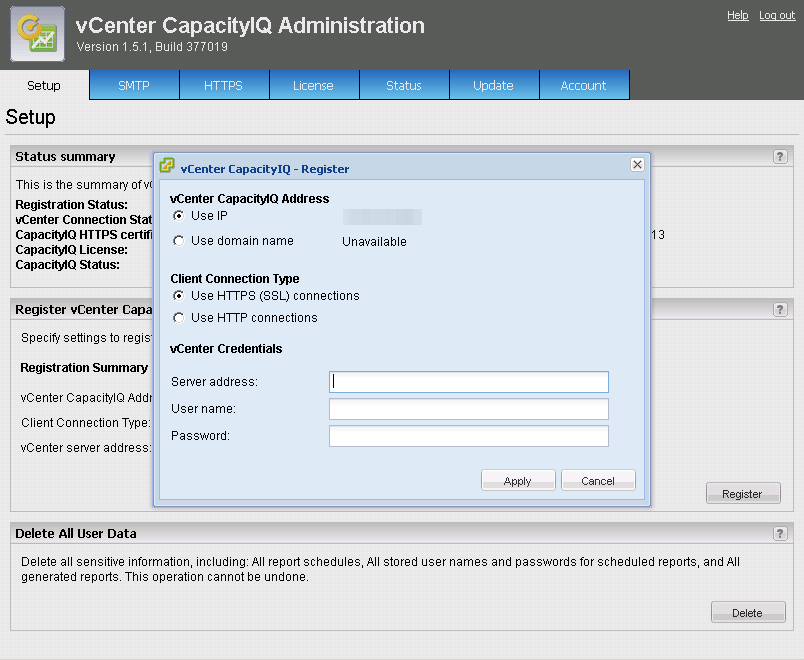Click the vCenter CapacityIQ Administration title

point(250,26)
